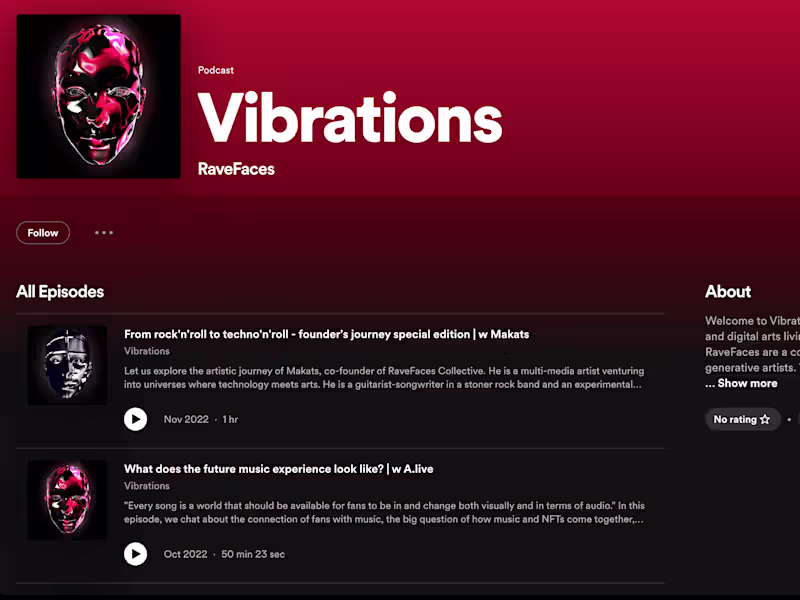Click the No rating star button
The width and height of the screenshot is (800, 600).
tap(741, 420)
